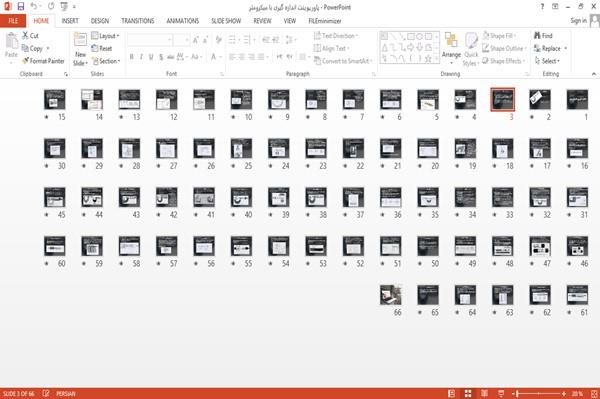
Task: Click the fit slide to window icon
Action: click(x=594, y=393)
